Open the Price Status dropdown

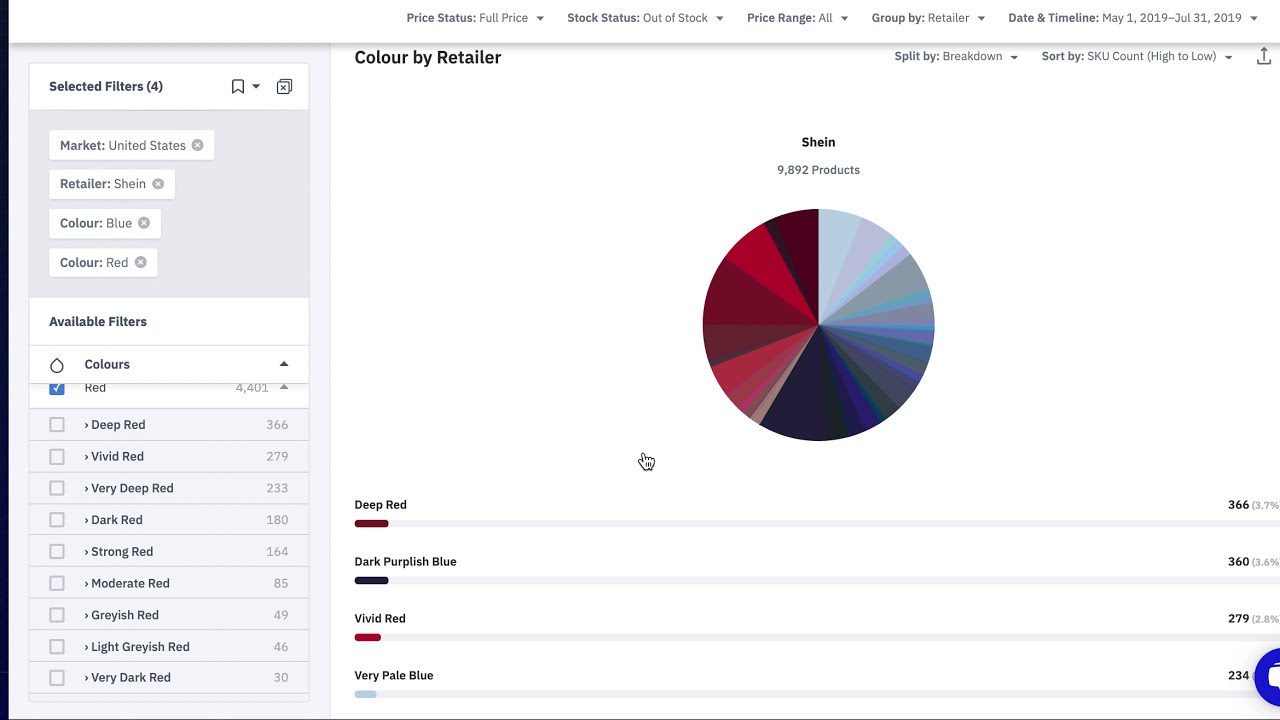(x=475, y=18)
